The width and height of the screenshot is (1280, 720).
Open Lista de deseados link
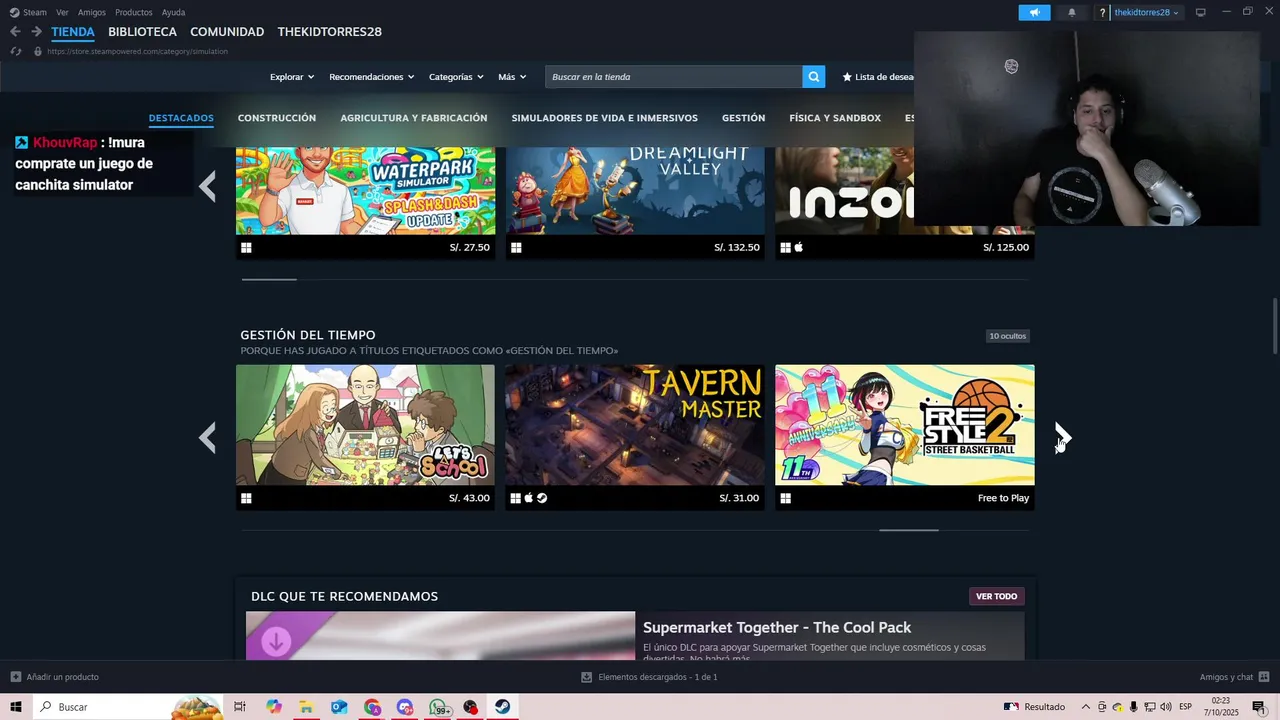tap(878, 77)
